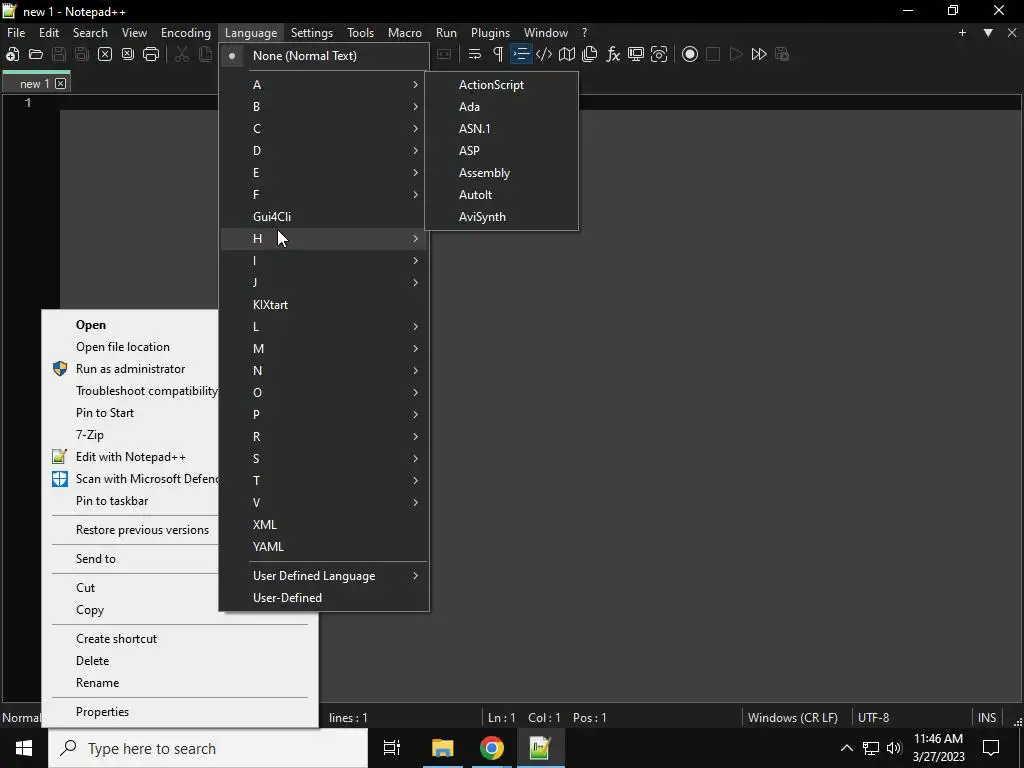The image size is (1024, 768).
Task: Select None (Normal Text) language option
Action: coord(325,56)
